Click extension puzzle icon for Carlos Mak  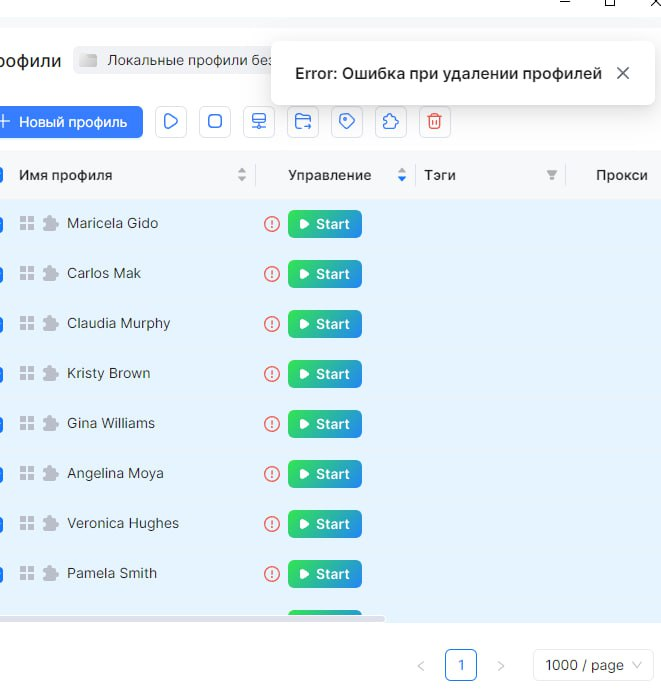coord(51,273)
